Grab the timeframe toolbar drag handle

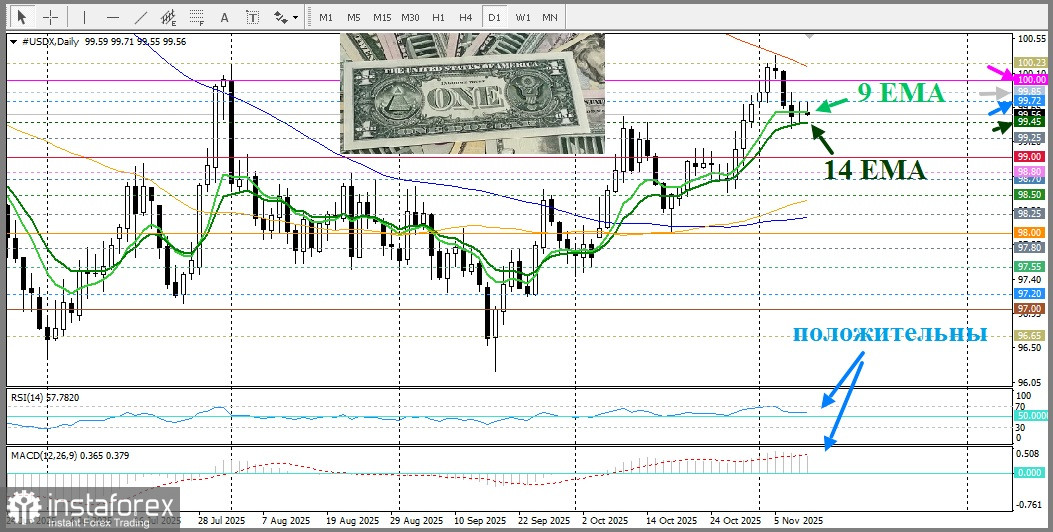(x=309, y=17)
